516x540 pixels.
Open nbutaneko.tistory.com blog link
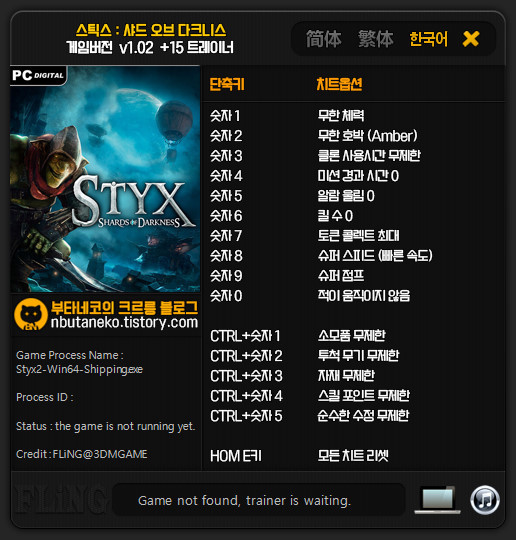[124, 323]
